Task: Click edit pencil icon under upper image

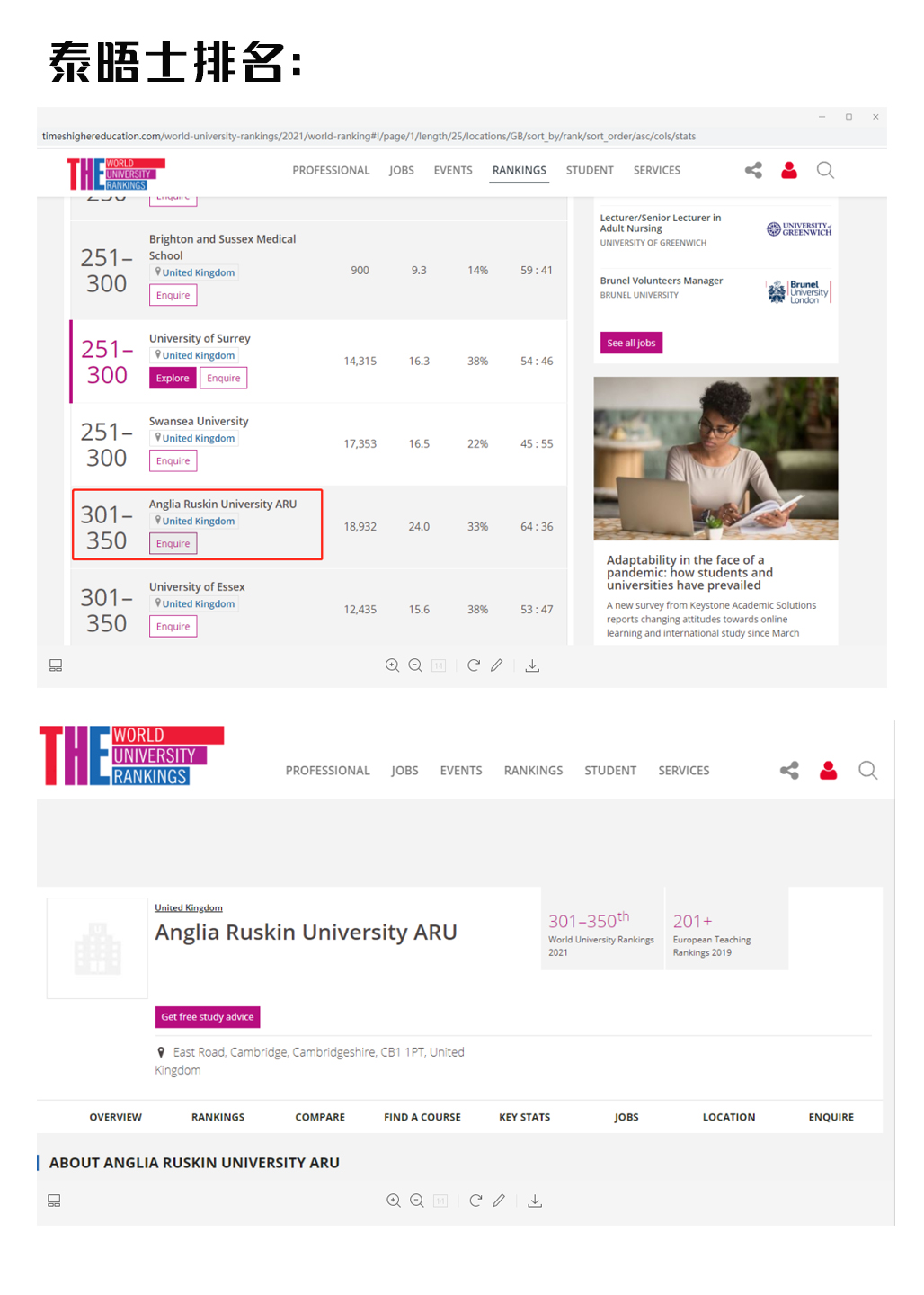Action: [497, 665]
